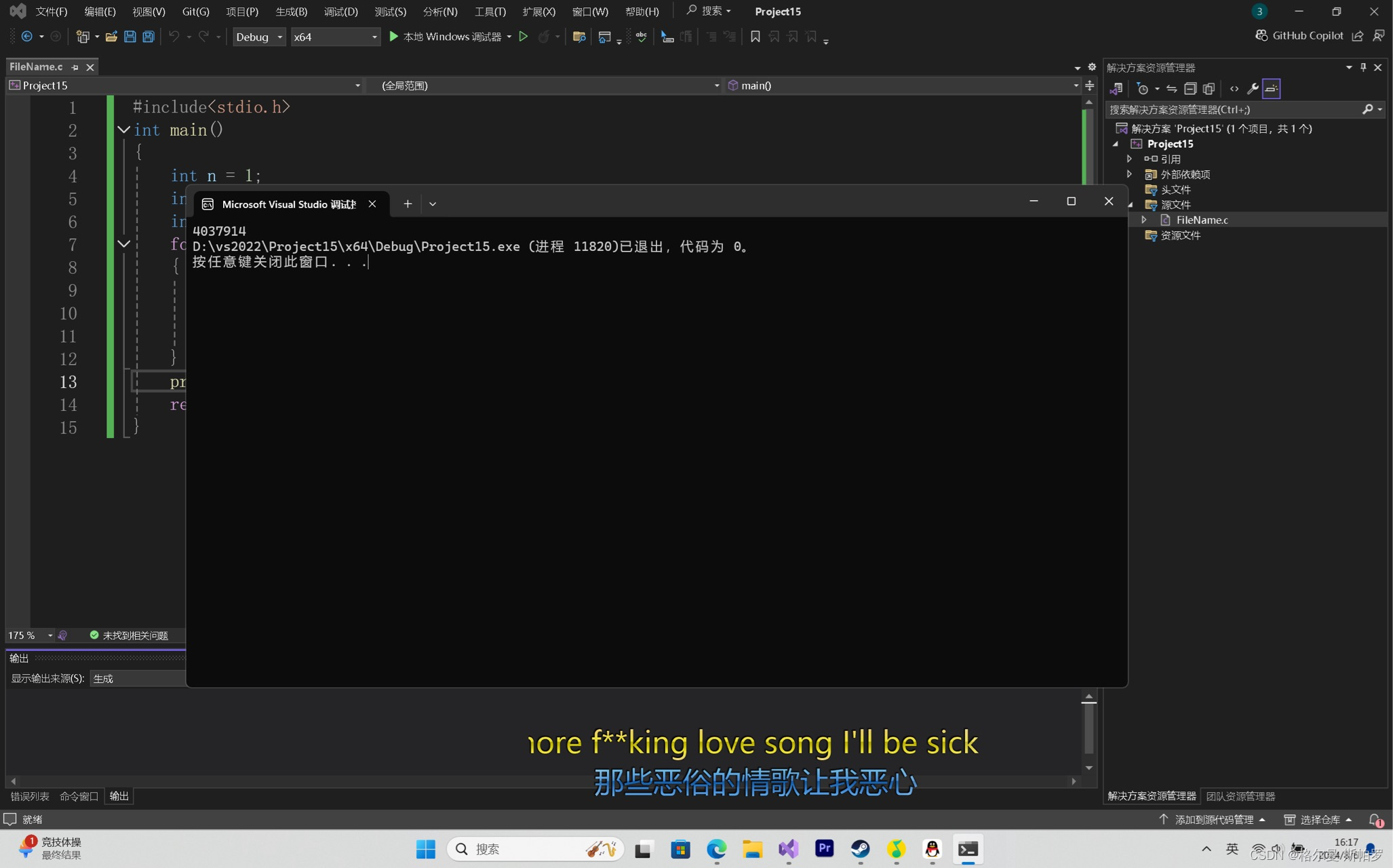Select the 资源文件 folder

[1180, 235]
